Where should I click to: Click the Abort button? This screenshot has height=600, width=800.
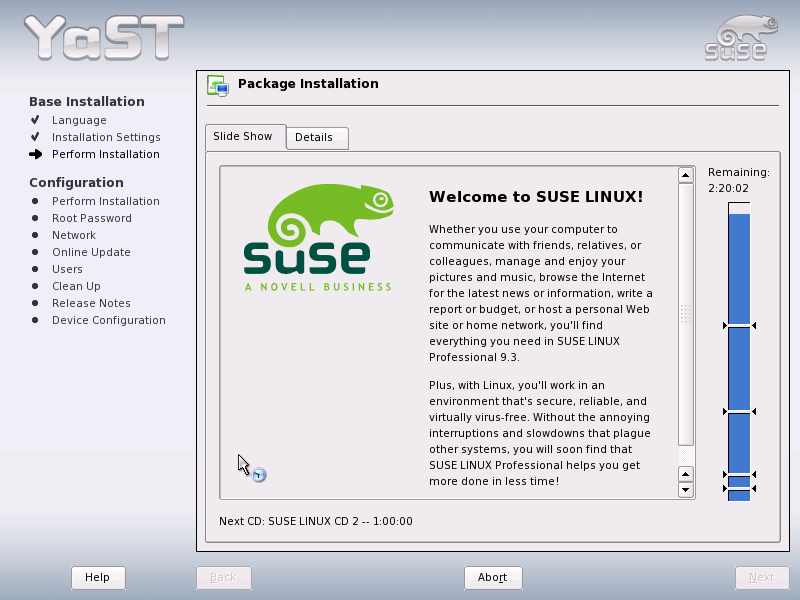[x=493, y=578]
